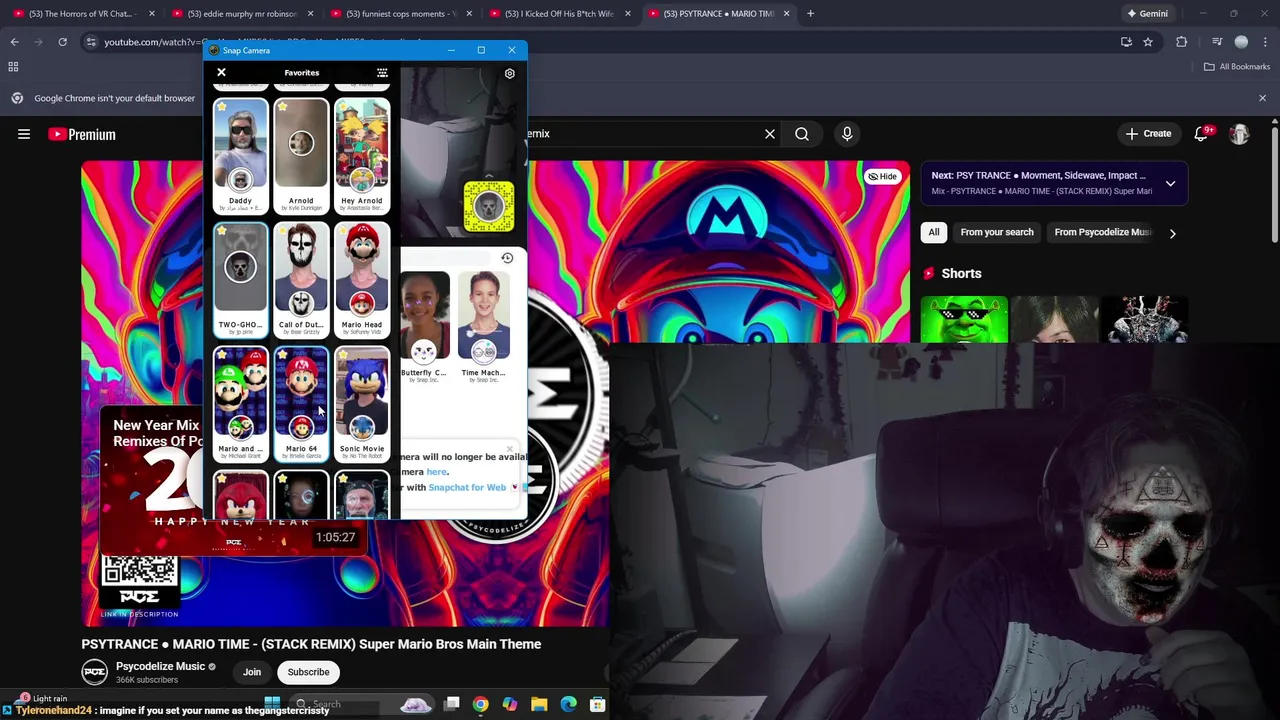This screenshot has width=1280, height=720.
Task: Select the Arnold lens
Action: pyautogui.click(x=301, y=156)
